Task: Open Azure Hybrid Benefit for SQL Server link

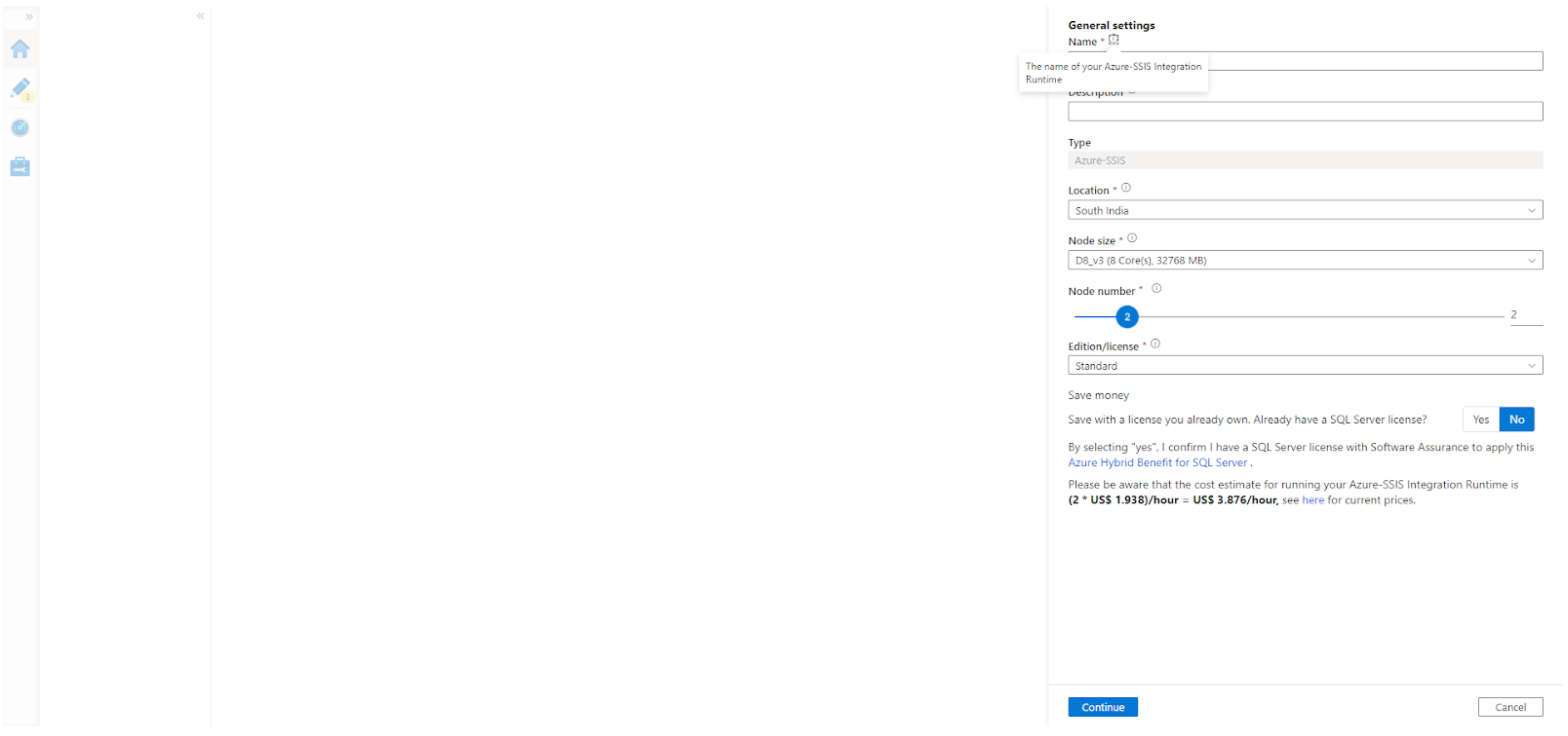Action: tap(1157, 463)
